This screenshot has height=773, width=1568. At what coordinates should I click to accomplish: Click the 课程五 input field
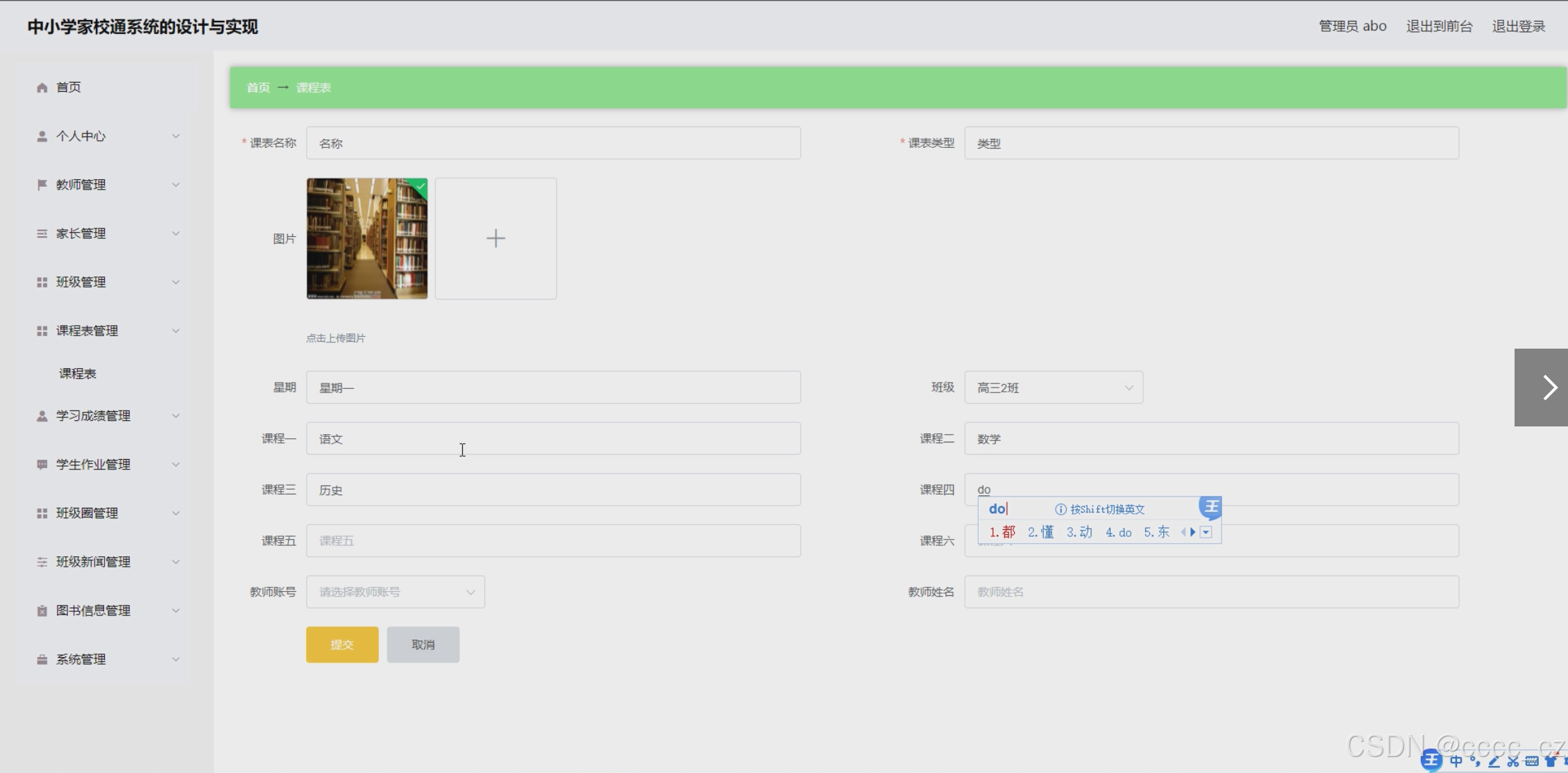553,540
